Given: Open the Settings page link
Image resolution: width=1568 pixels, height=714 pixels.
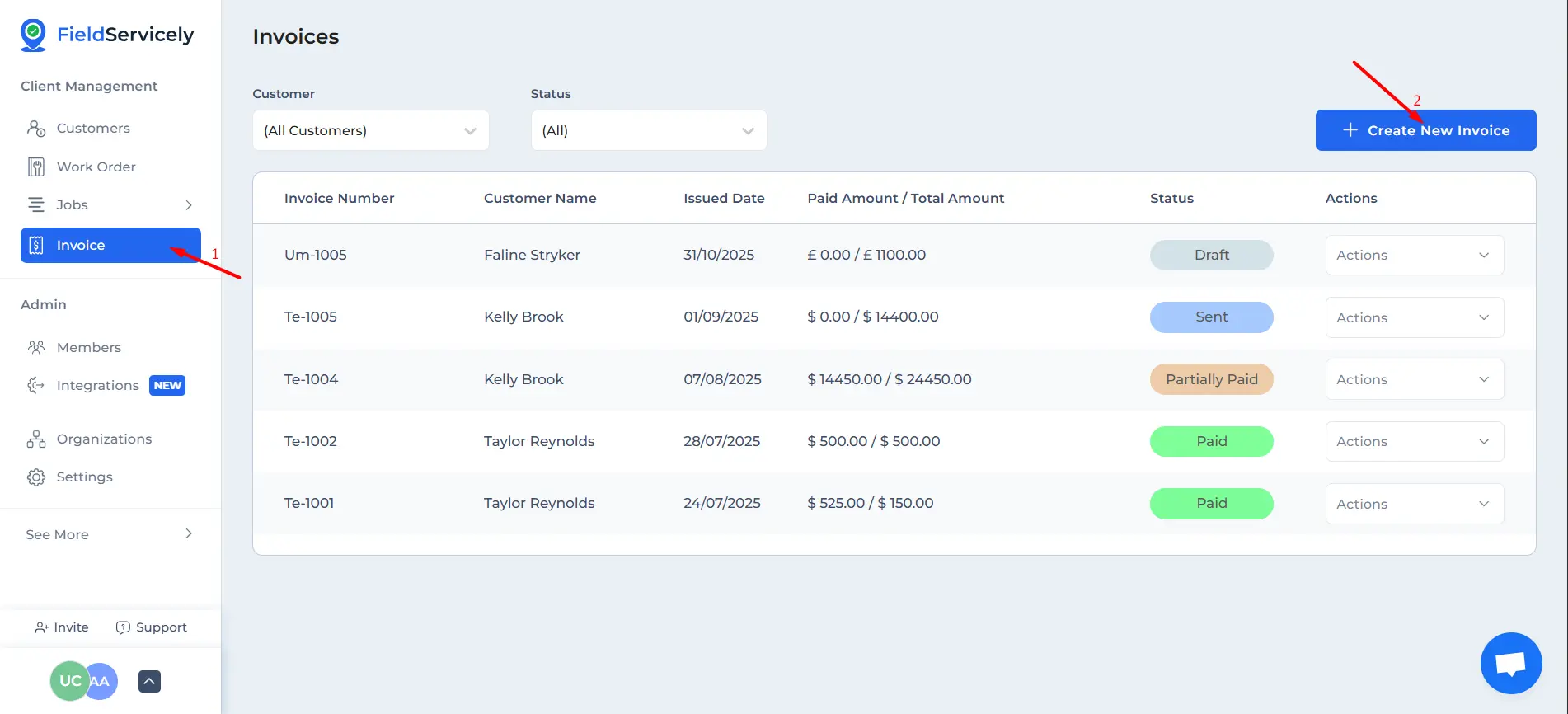Looking at the screenshot, I should coord(84,477).
